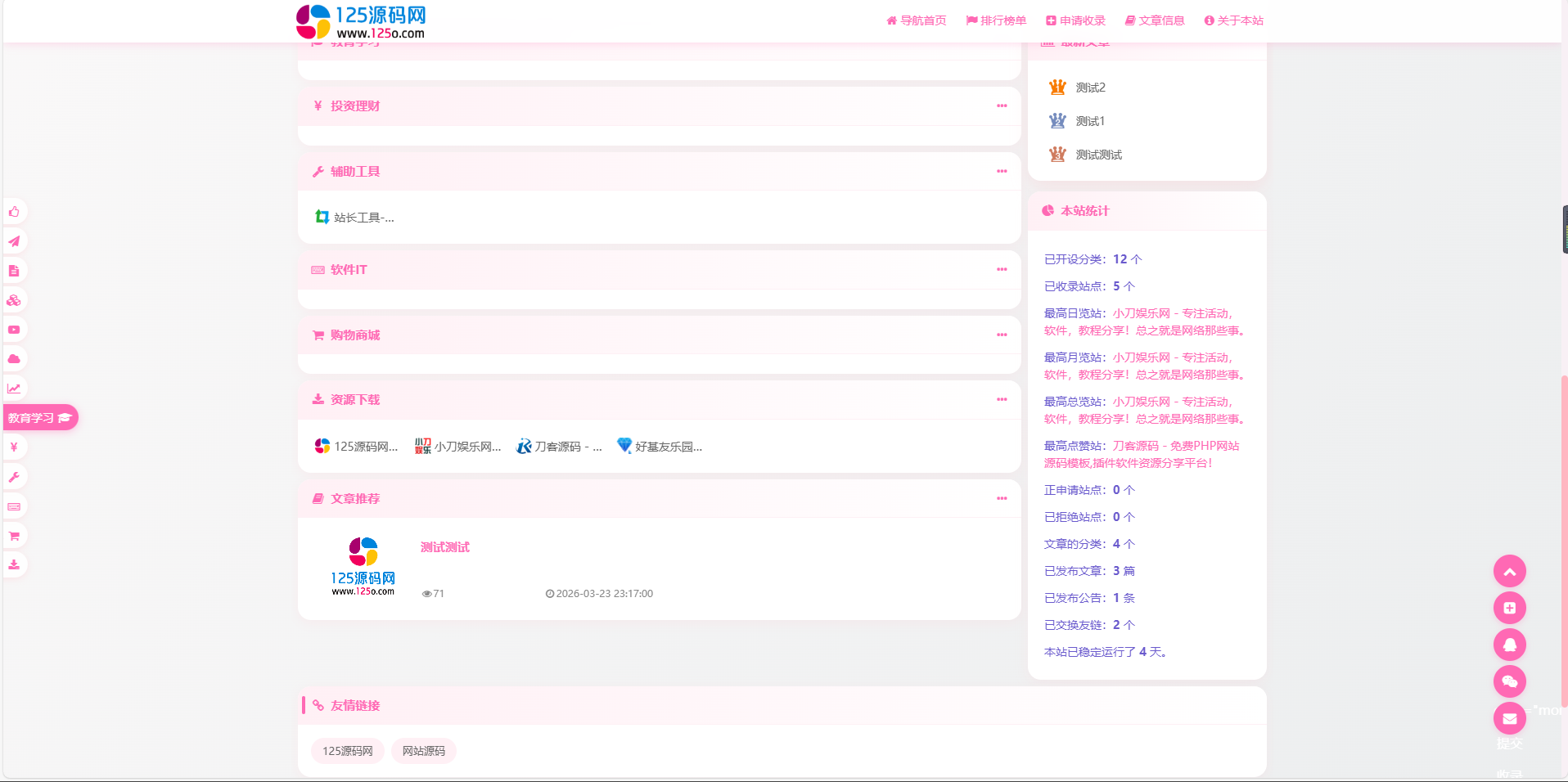Expand more options for 软件IT
1568x782 pixels.
pyautogui.click(x=1002, y=269)
